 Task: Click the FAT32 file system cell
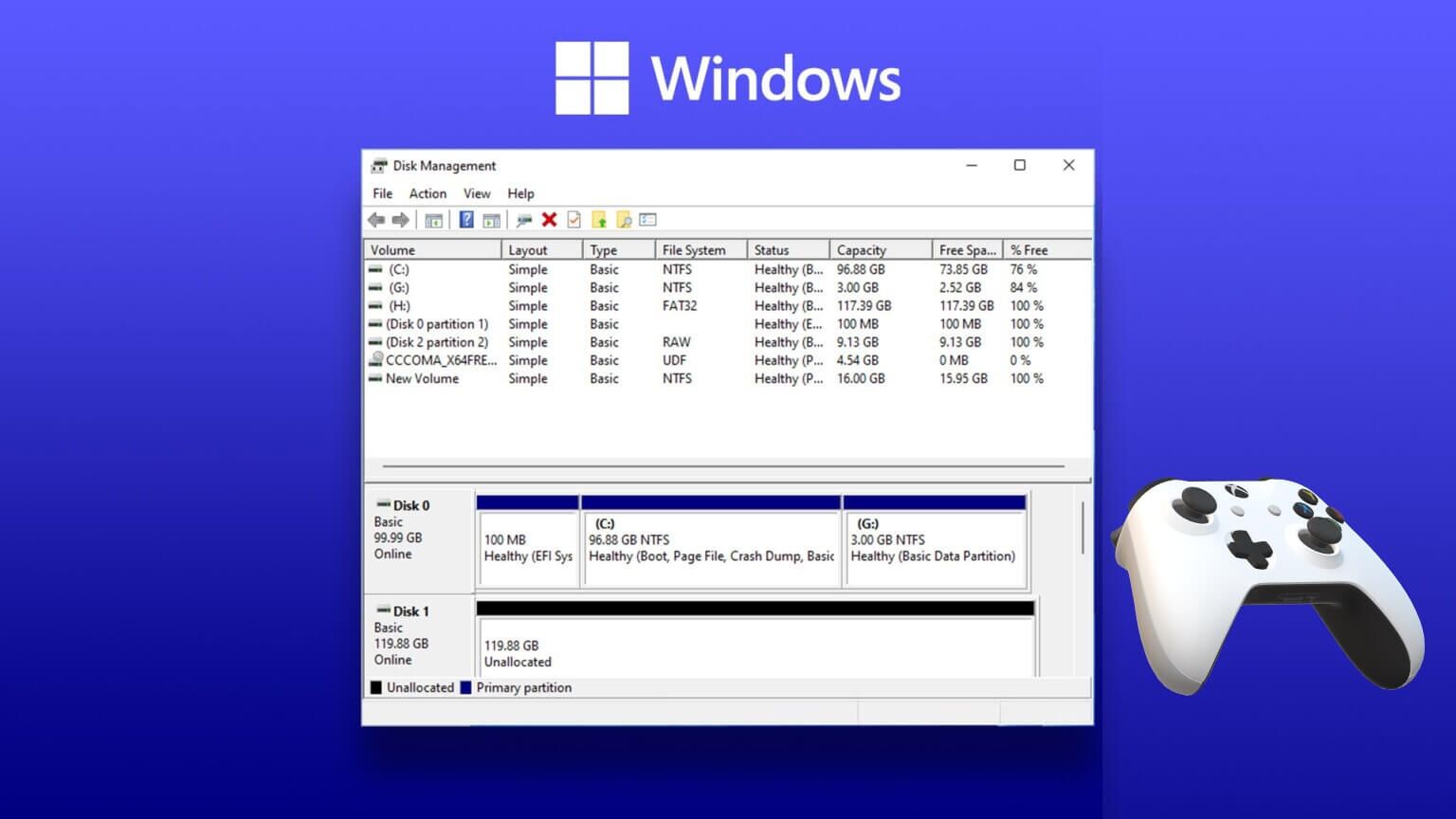(x=680, y=306)
